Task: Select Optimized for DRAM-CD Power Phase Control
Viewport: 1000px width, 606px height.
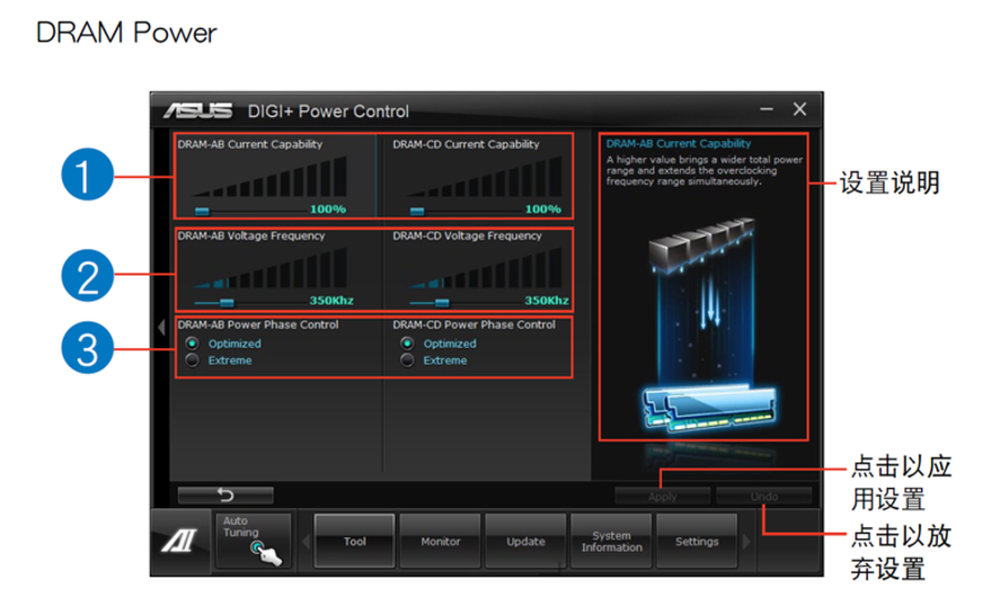Action: tap(407, 343)
